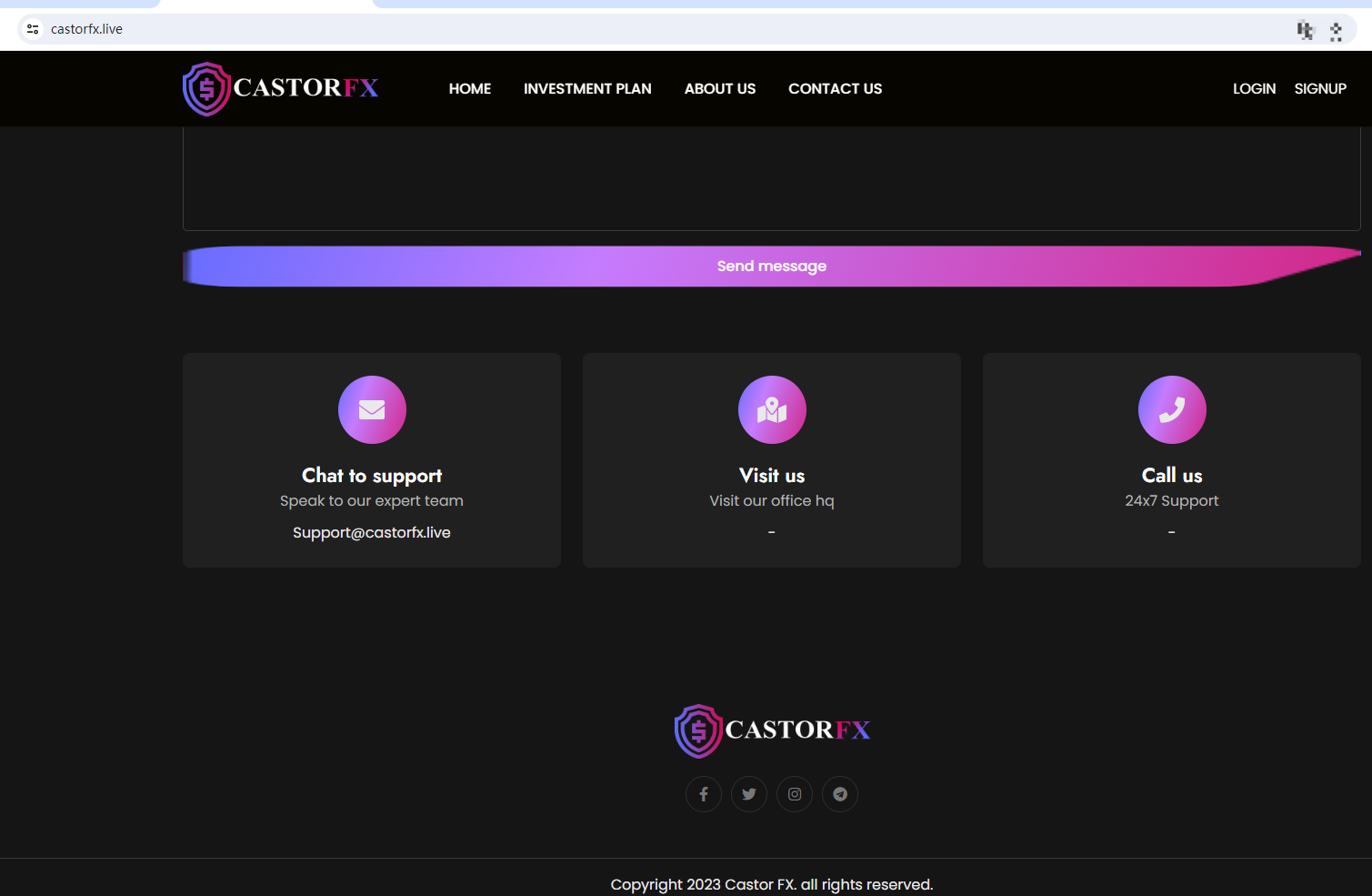
Task: Click the LOGIN link
Action: tap(1254, 88)
